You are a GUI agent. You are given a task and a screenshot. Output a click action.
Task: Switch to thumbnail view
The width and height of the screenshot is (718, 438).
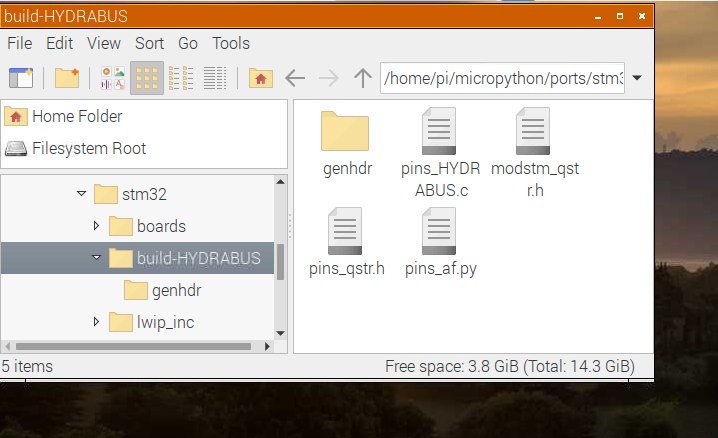[x=113, y=78]
